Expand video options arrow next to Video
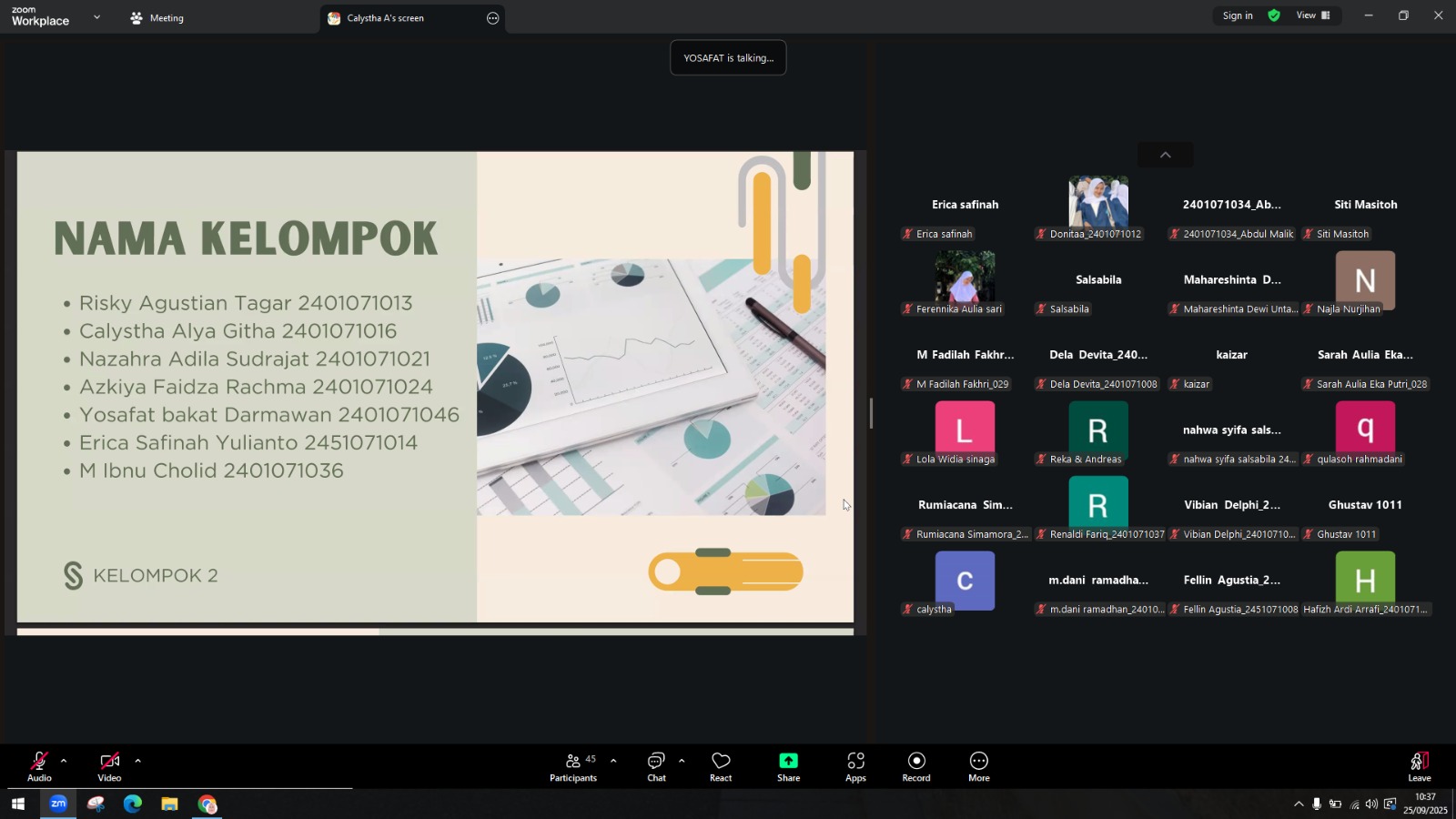This screenshot has width=1456, height=819. [137, 761]
